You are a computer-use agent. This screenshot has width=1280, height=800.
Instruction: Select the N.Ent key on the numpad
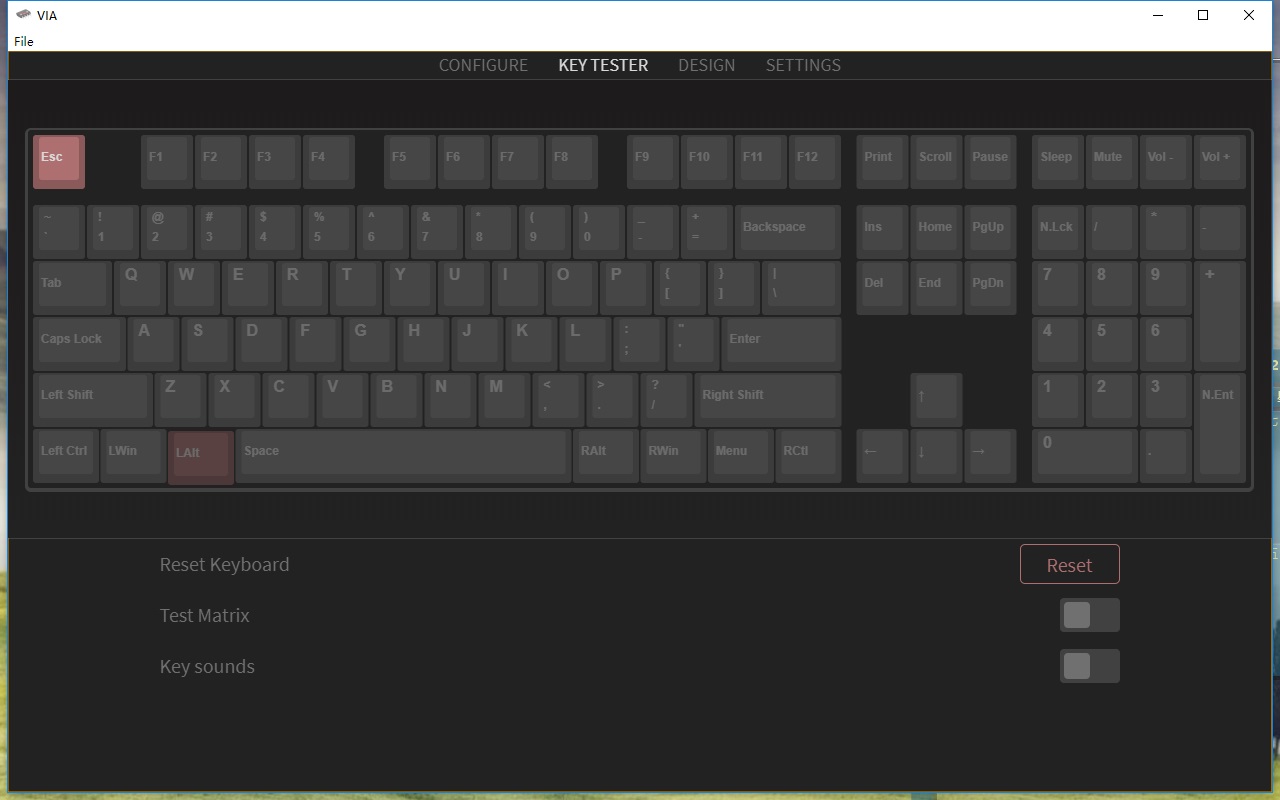click(x=1220, y=428)
